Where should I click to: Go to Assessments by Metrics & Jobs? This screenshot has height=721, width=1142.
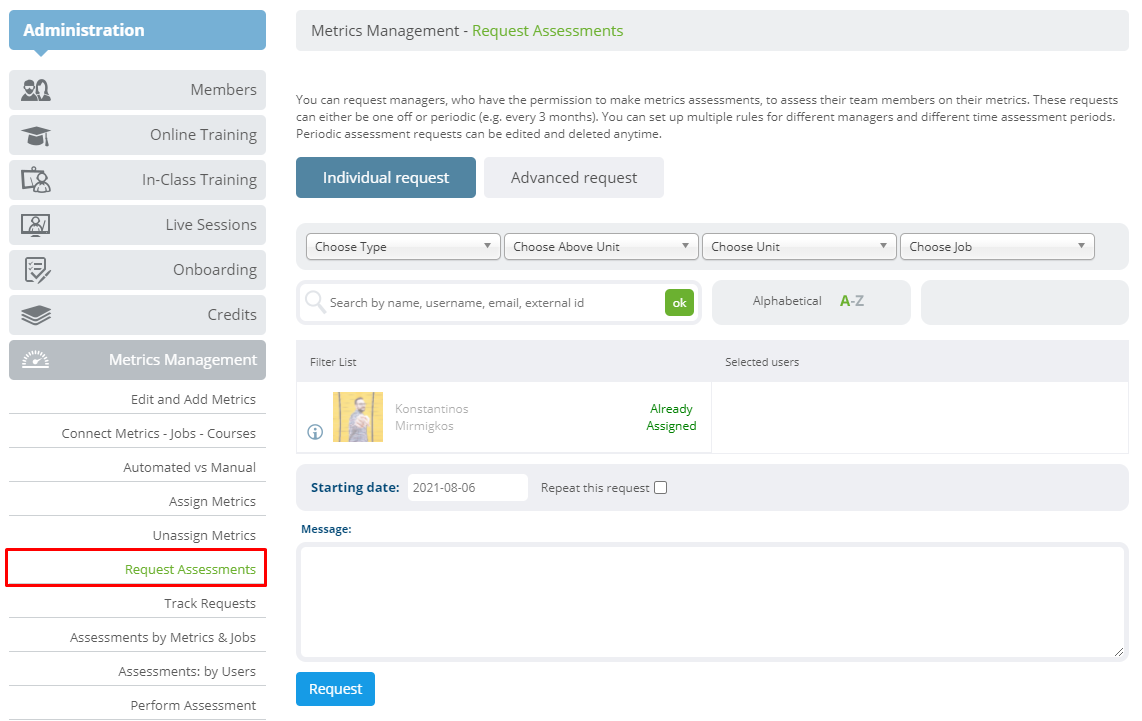[162, 638]
